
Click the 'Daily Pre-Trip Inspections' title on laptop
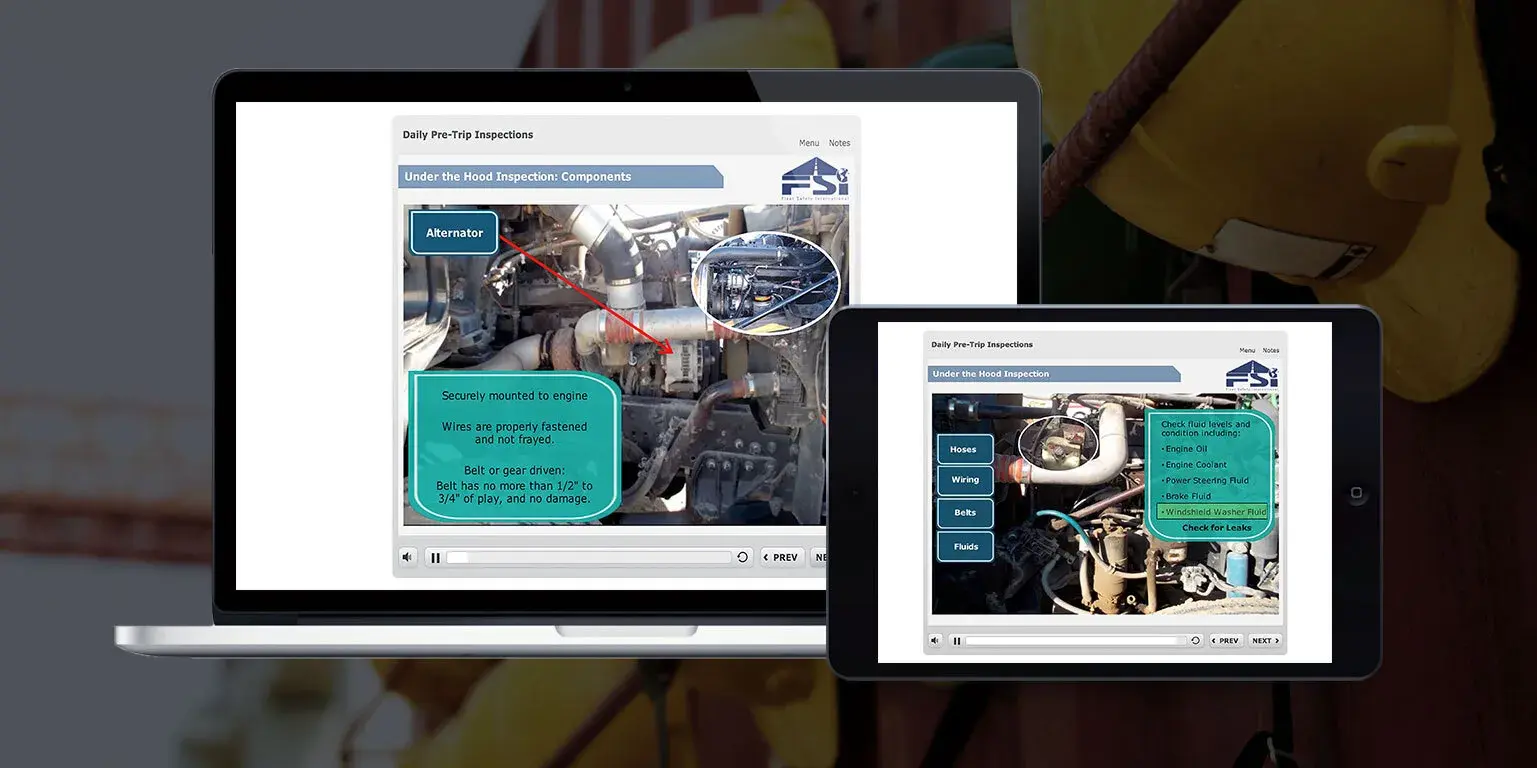click(x=468, y=135)
